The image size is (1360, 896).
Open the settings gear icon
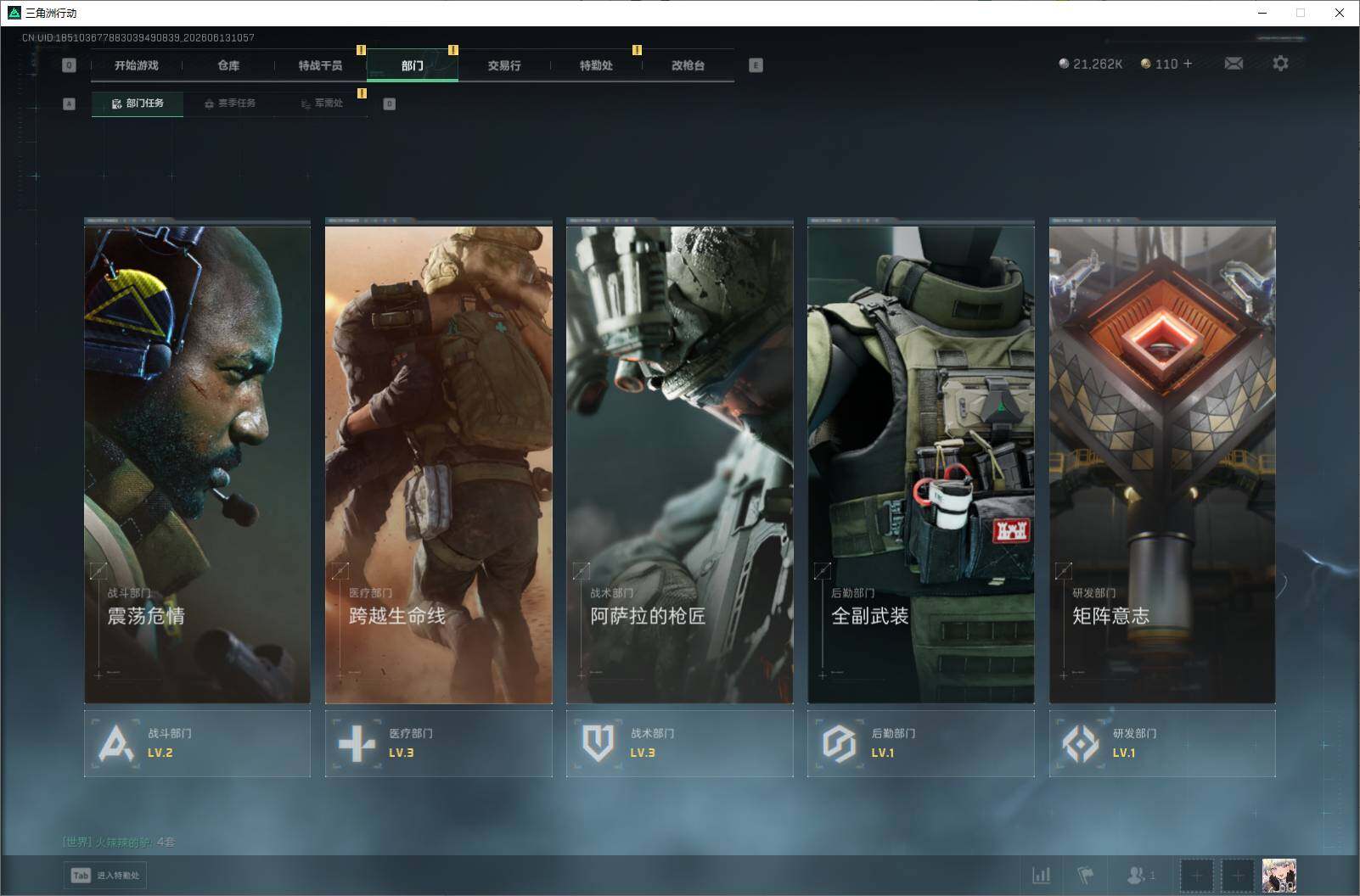click(x=1280, y=64)
